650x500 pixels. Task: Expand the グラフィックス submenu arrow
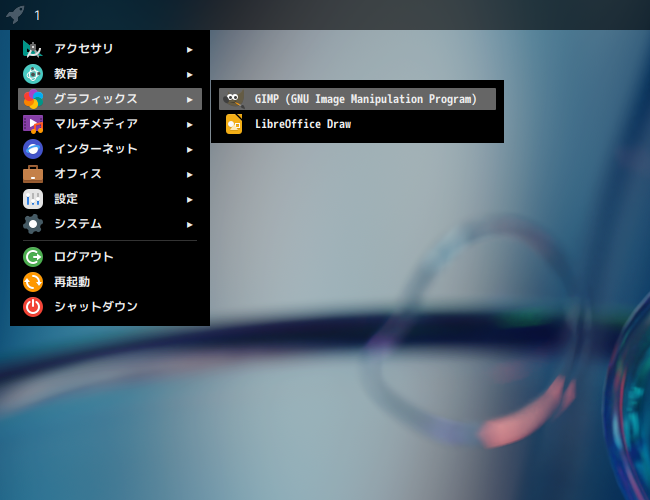(189, 100)
